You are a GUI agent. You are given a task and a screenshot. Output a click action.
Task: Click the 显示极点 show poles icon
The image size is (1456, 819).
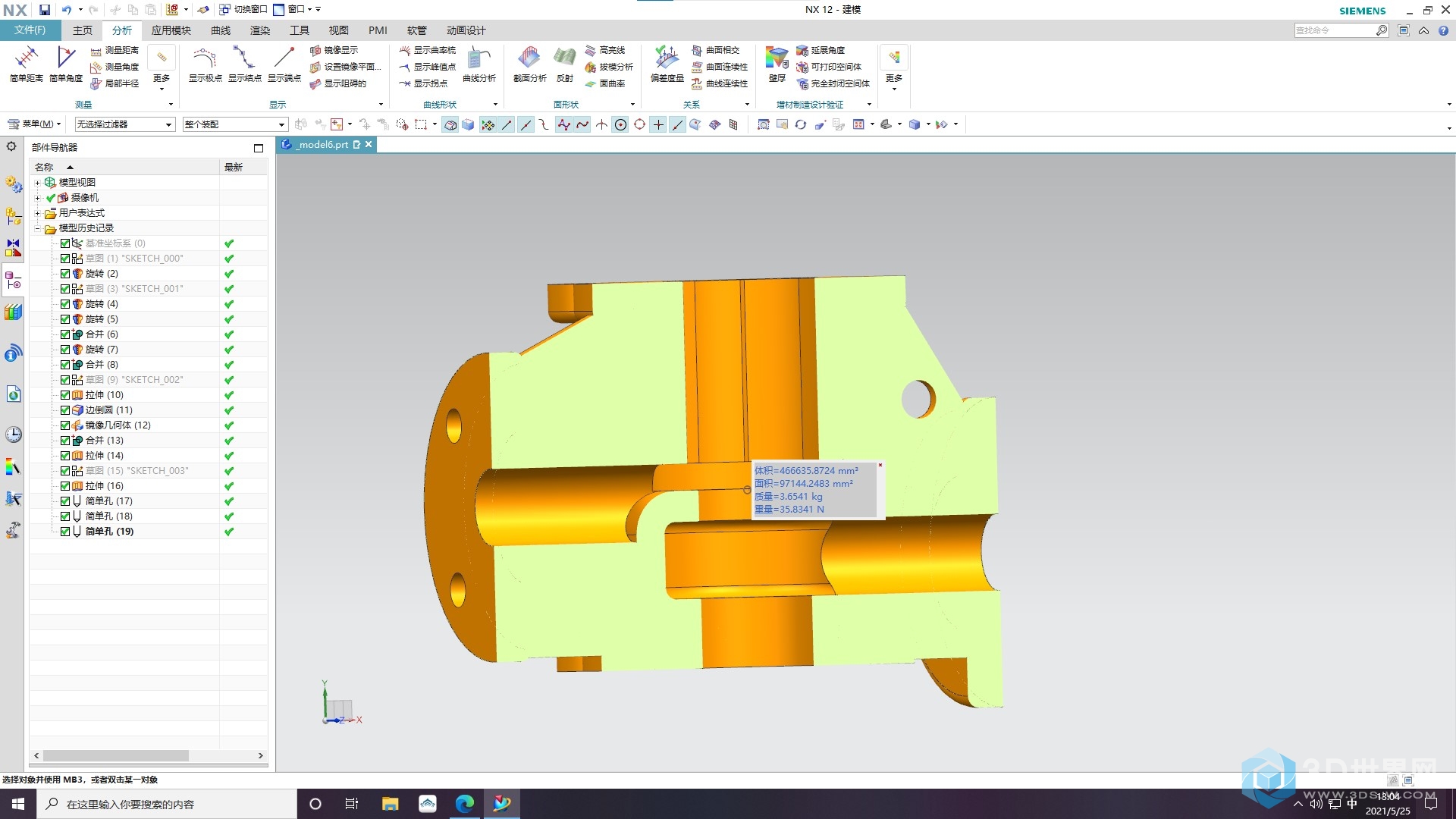coord(205,64)
